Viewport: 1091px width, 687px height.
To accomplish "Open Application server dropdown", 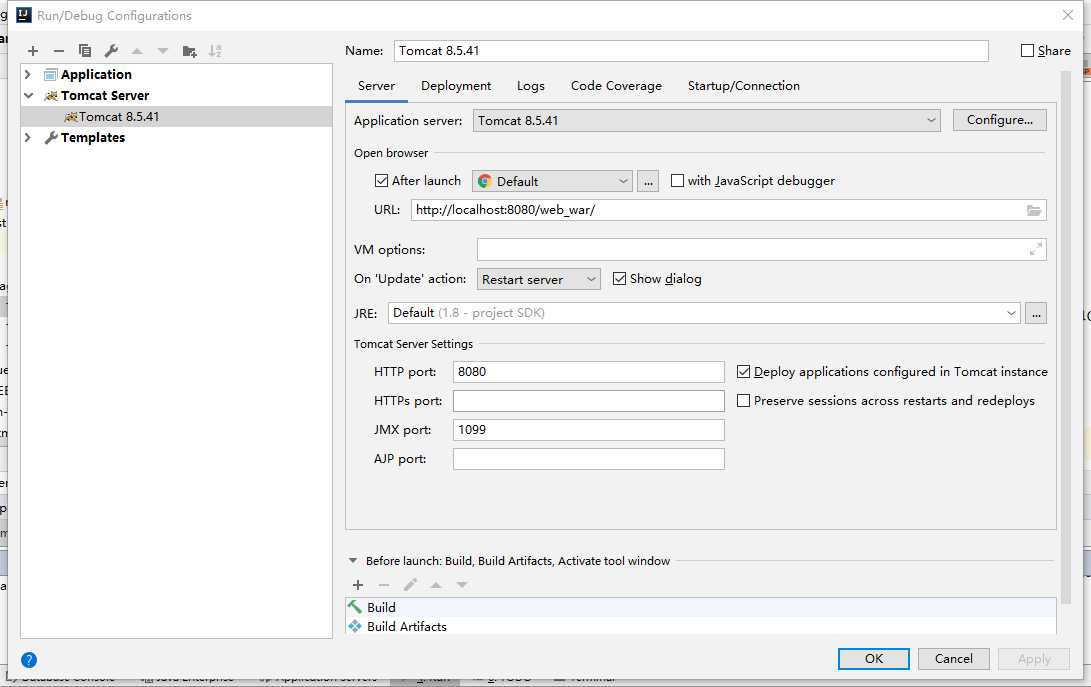I will [706, 120].
